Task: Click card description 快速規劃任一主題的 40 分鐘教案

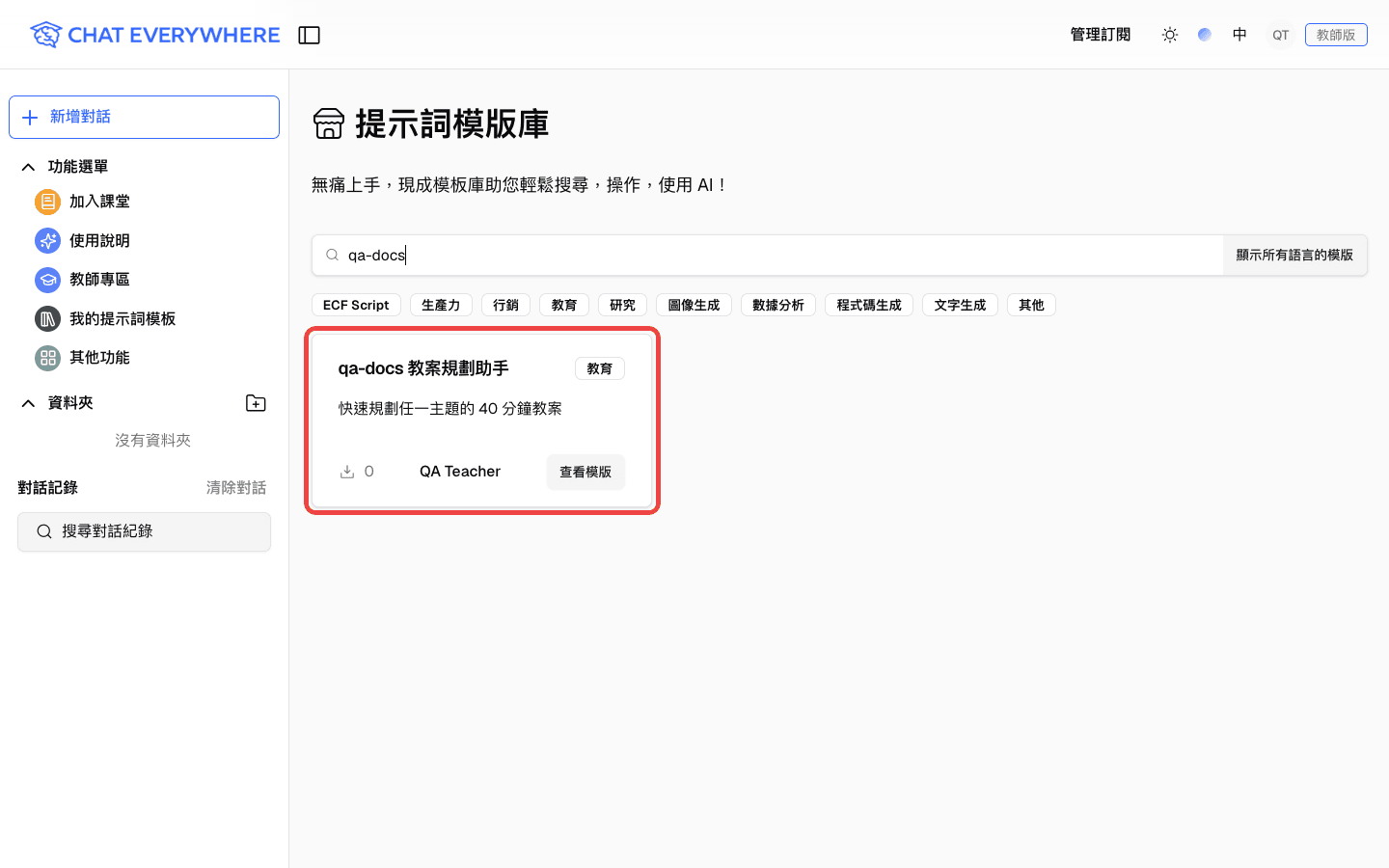Action: coord(450,409)
